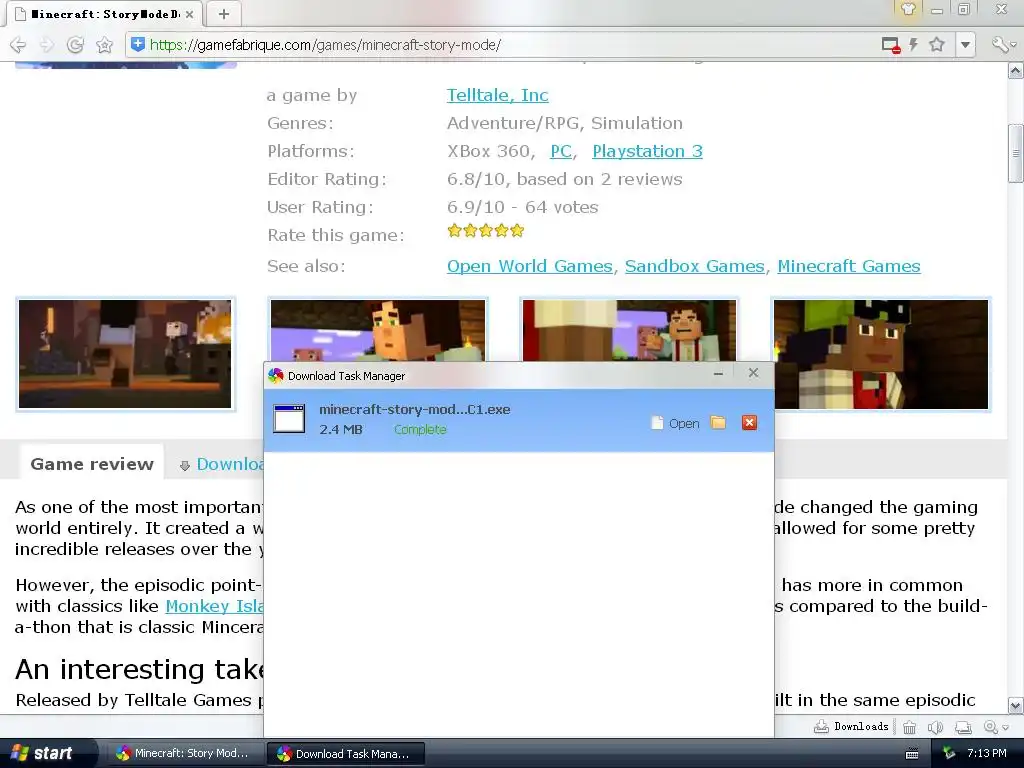Click the blue security shield in address bar
Image resolution: width=1024 pixels, height=768 pixels.
[x=138, y=44]
